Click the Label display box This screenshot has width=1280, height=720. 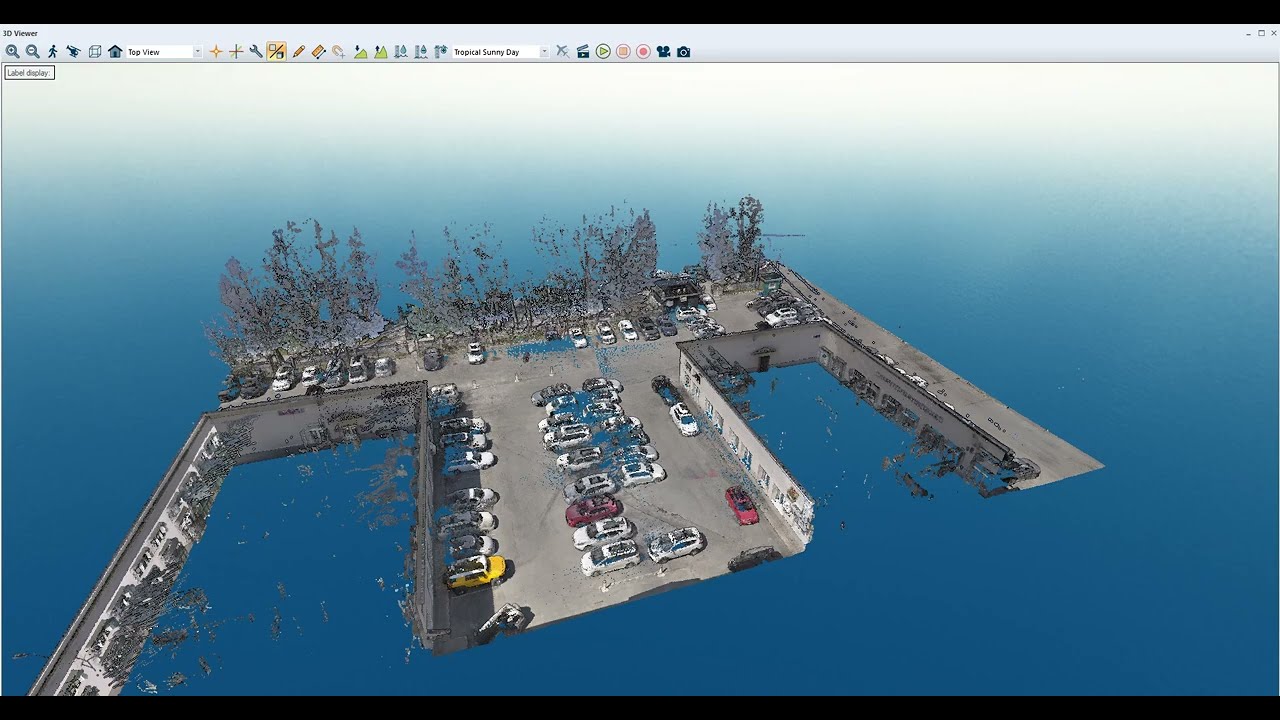(29, 73)
